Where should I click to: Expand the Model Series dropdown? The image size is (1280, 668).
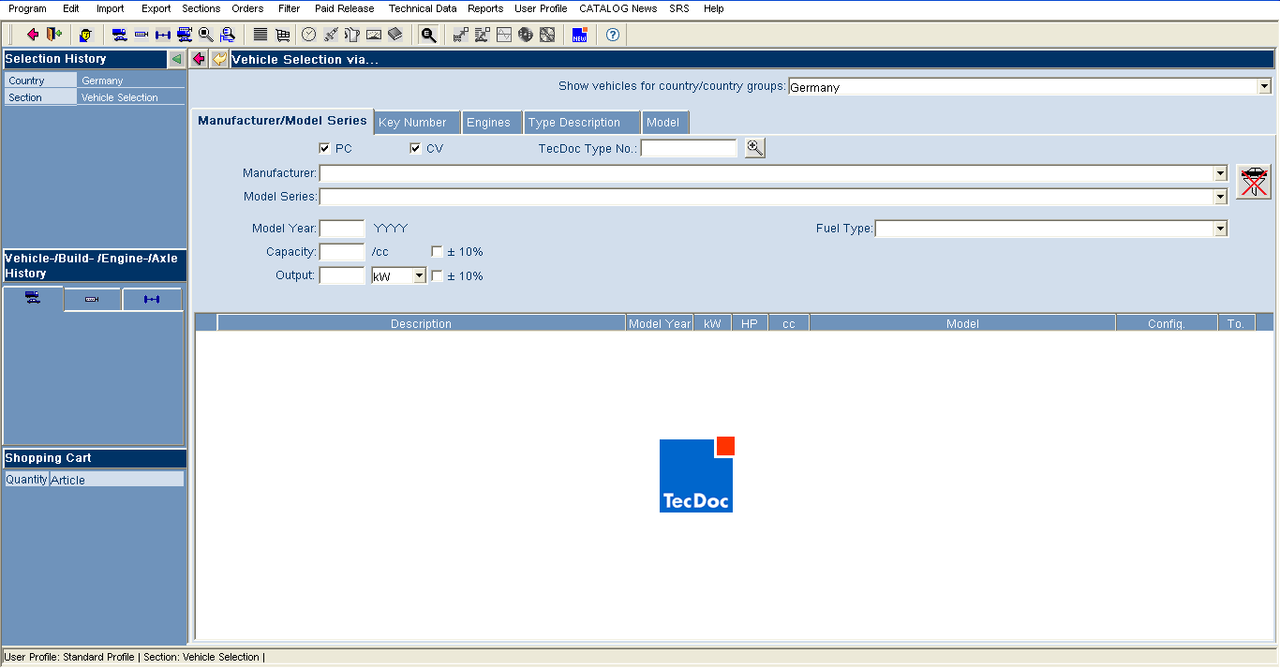click(1220, 196)
